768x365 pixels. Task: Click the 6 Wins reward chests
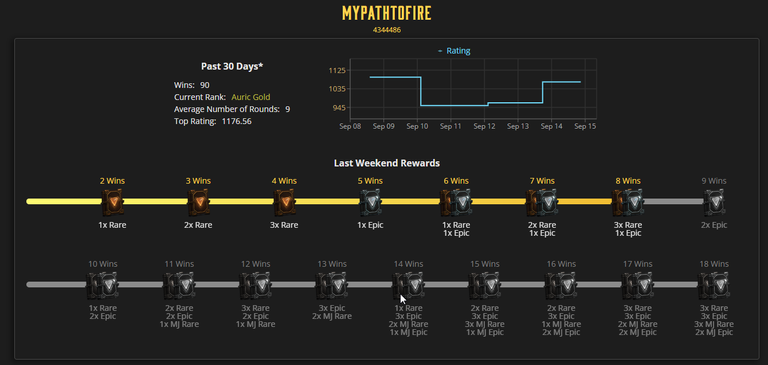pos(456,202)
